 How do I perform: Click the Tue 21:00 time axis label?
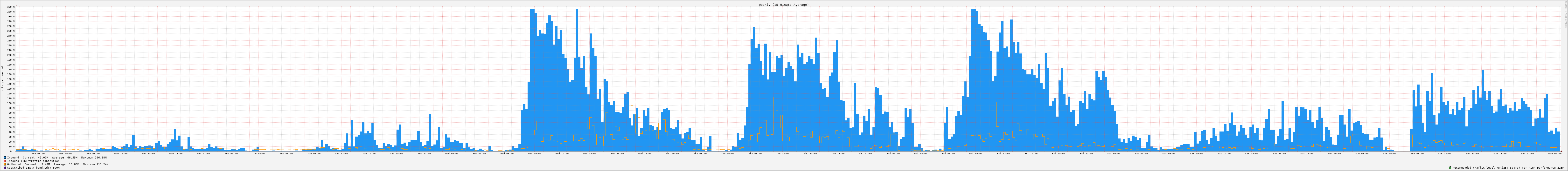coord(424,153)
